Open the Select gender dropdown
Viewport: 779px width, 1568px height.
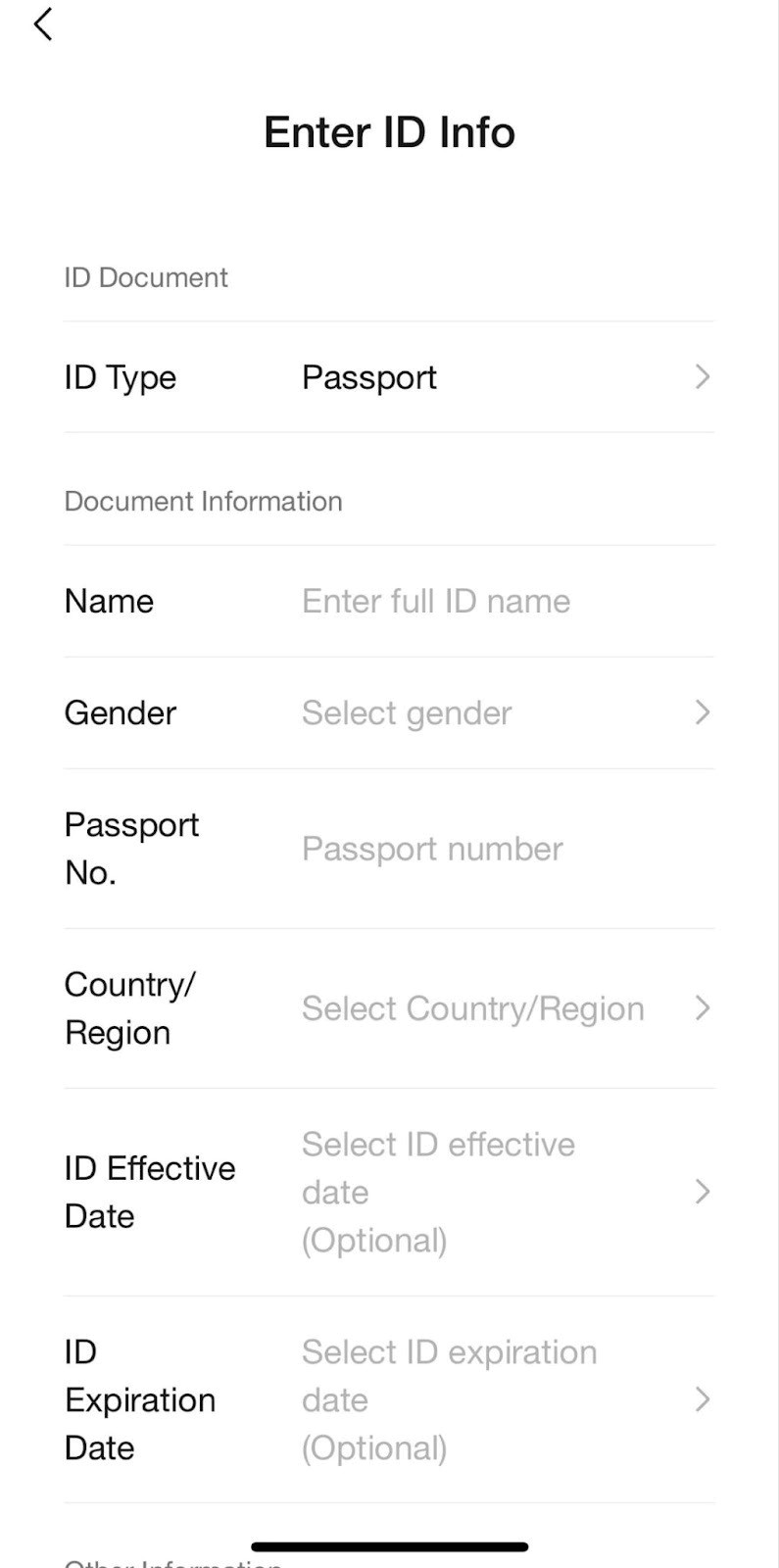[407, 712]
